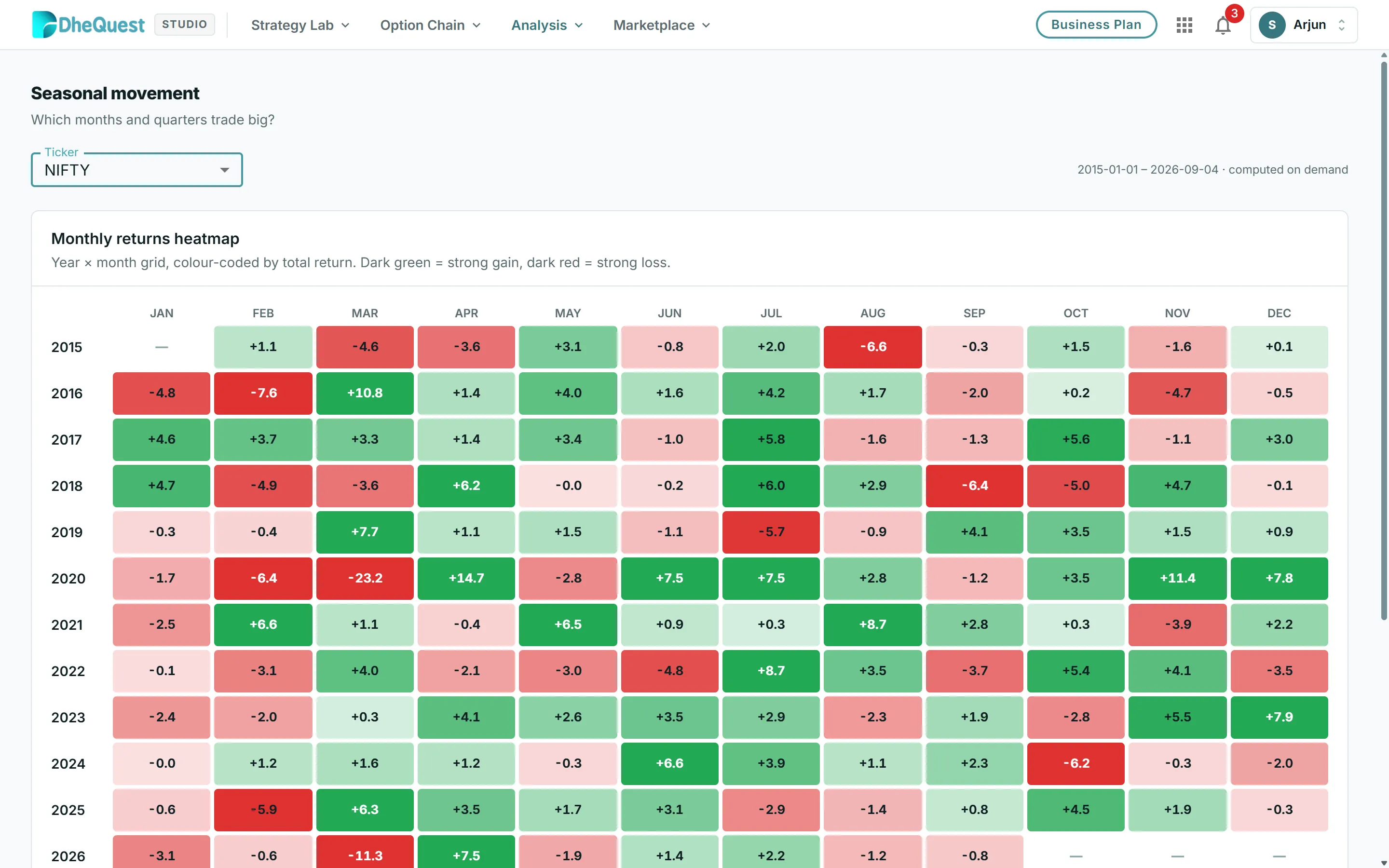
Task: Click the Seasonal movement page title
Action: coord(115,94)
